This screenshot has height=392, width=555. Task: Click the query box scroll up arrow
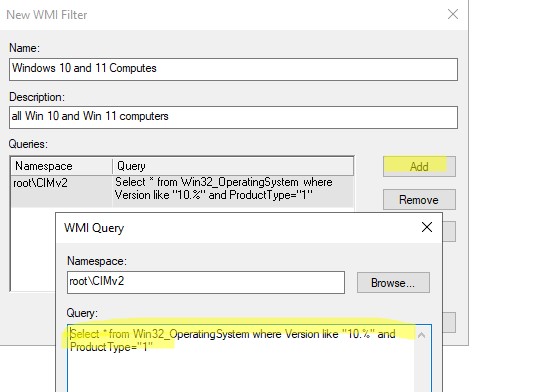point(422,335)
